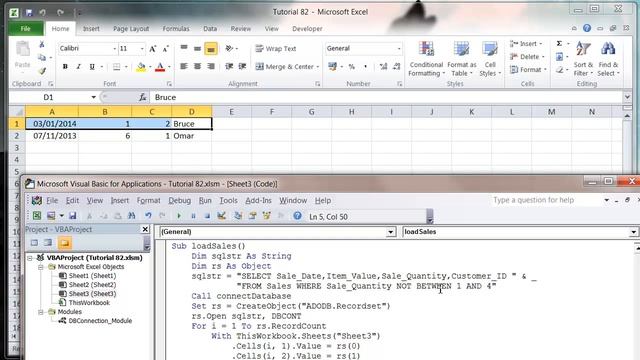Image resolution: width=640 pixels, height=360 pixels.
Task: Select ThisWorkbook in project tree
Action: click(x=89, y=303)
